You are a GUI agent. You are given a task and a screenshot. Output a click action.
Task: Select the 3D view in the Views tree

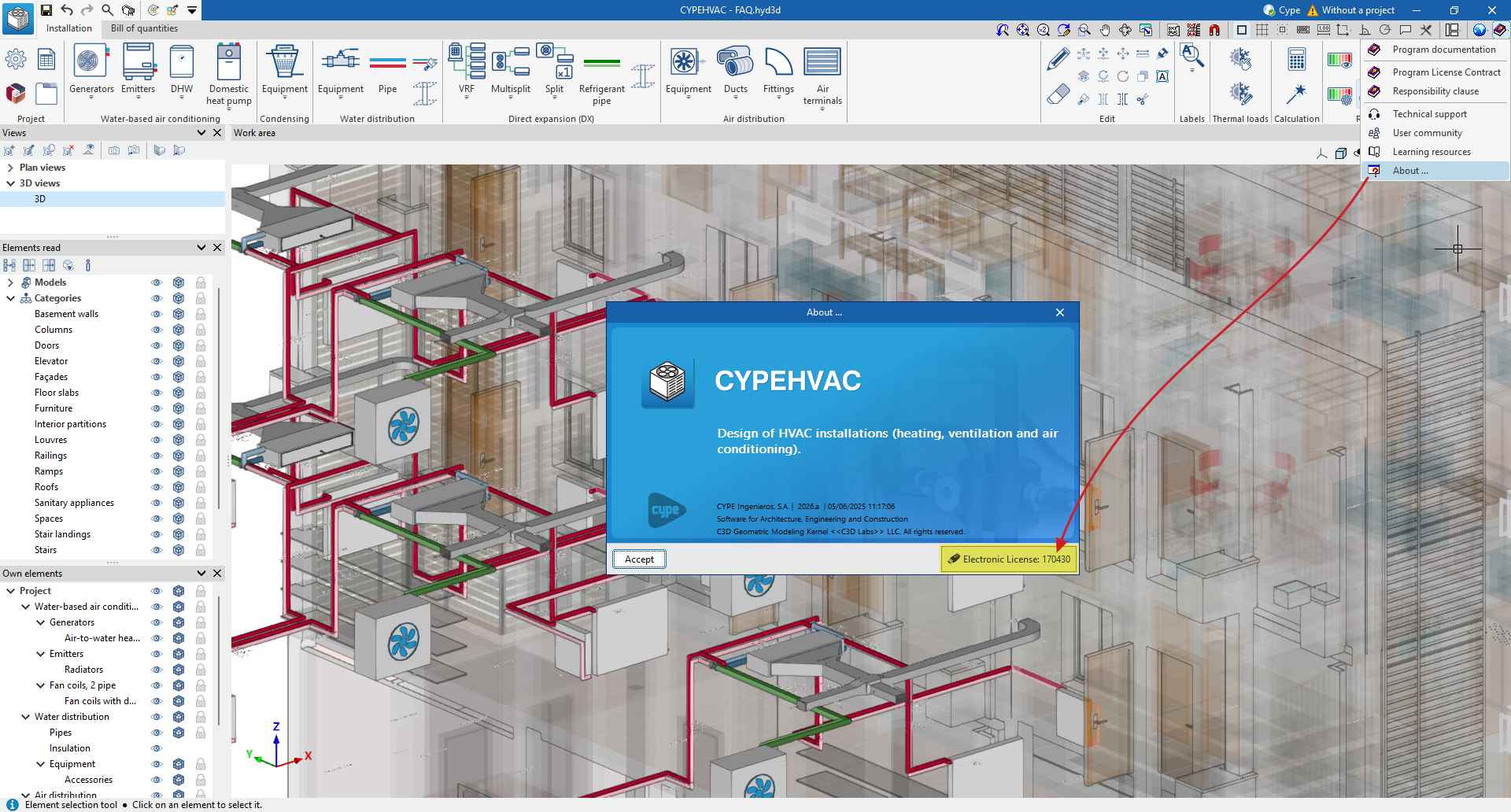tap(40, 199)
